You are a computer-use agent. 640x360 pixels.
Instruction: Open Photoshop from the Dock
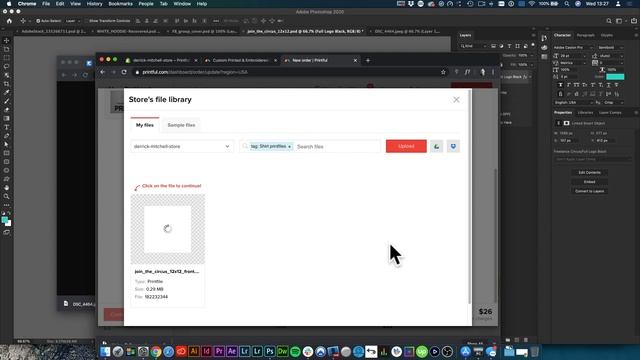tap(269, 351)
